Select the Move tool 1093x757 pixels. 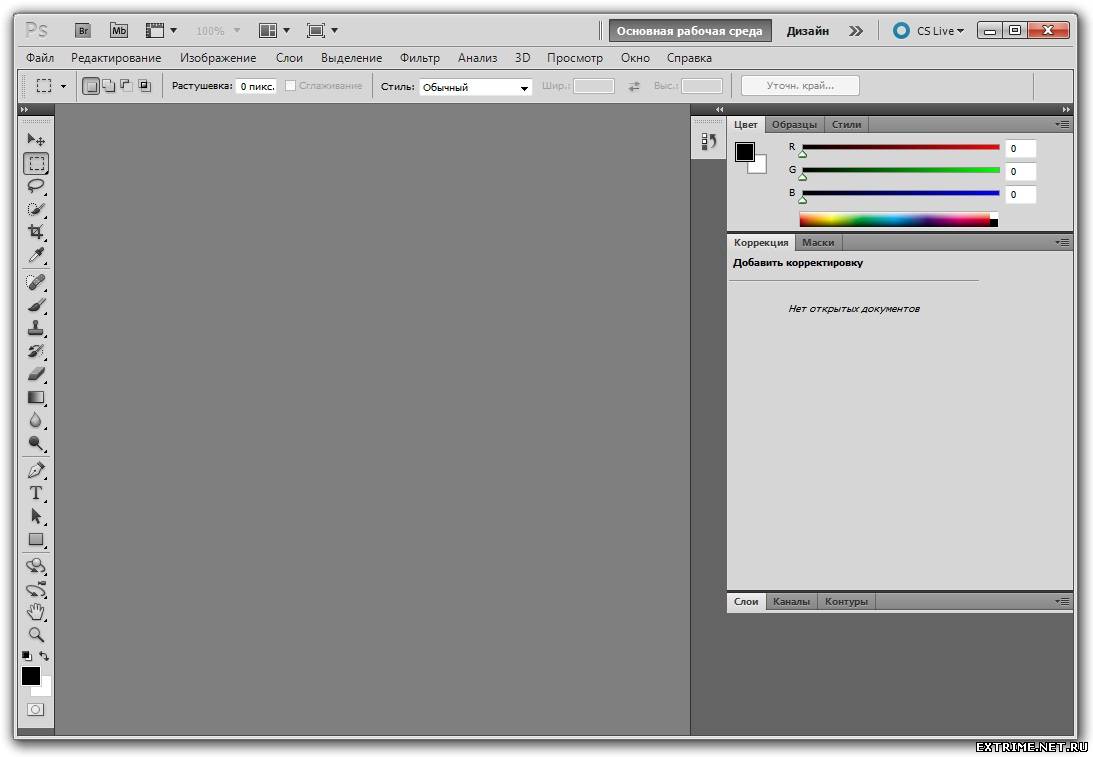coord(36,140)
